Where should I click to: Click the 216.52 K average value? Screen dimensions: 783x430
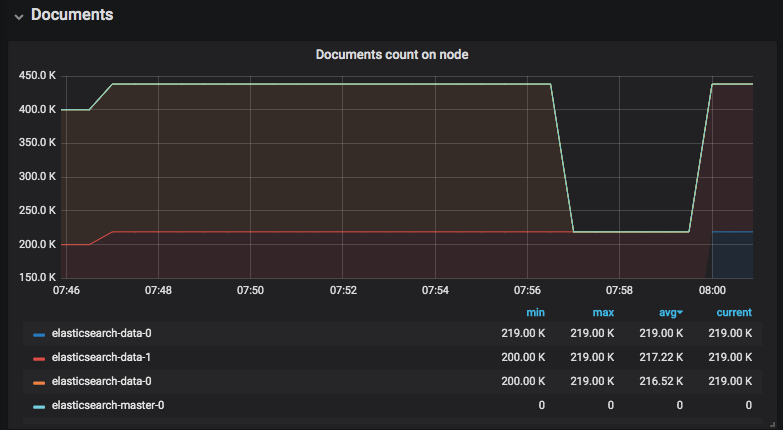(664, 381)
